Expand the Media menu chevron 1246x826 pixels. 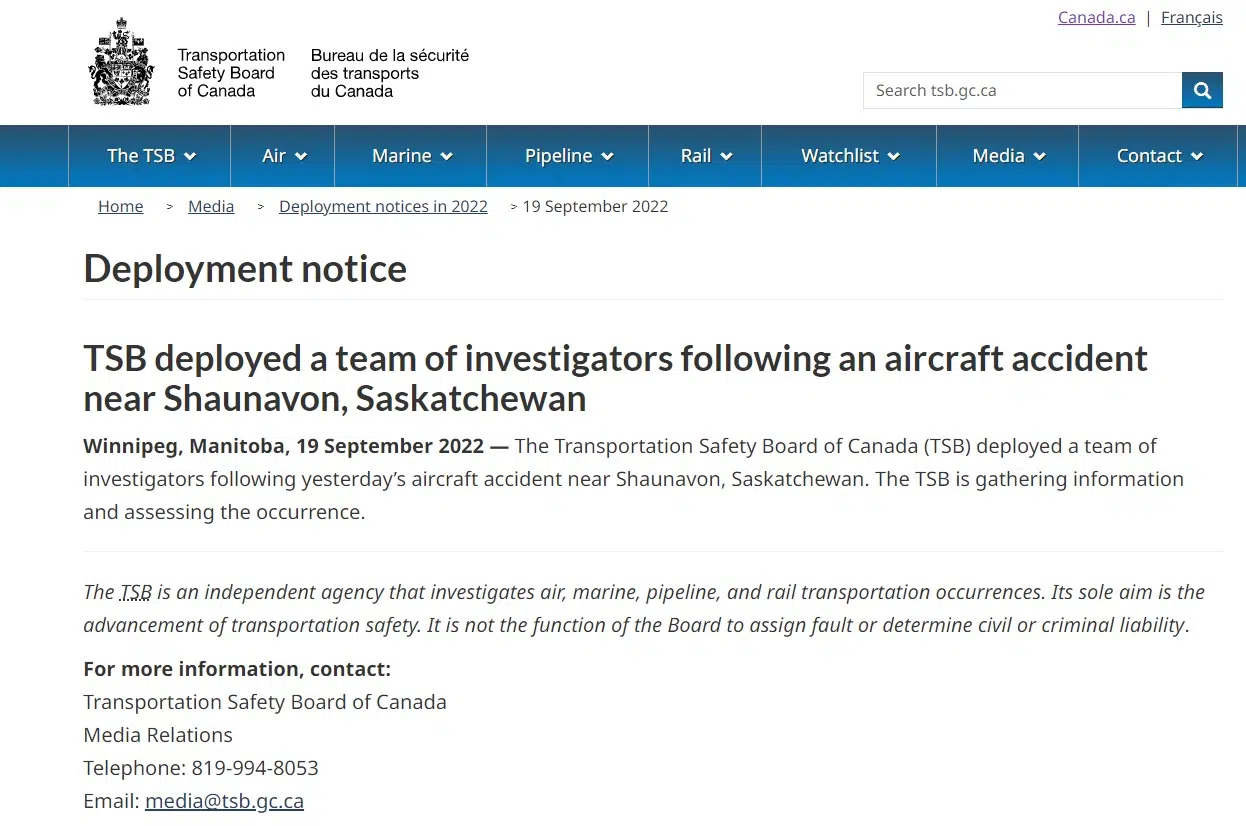click(1039, 156)
